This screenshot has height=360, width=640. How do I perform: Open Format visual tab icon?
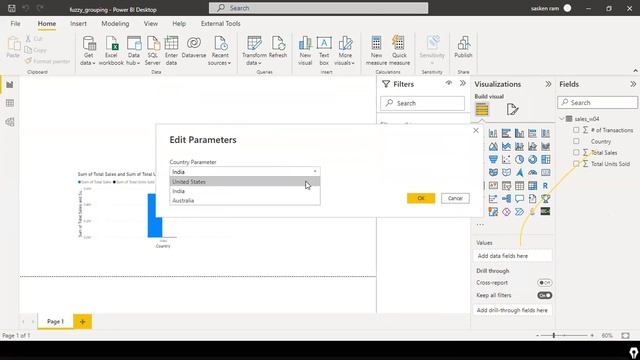click(x=512, y=109)
